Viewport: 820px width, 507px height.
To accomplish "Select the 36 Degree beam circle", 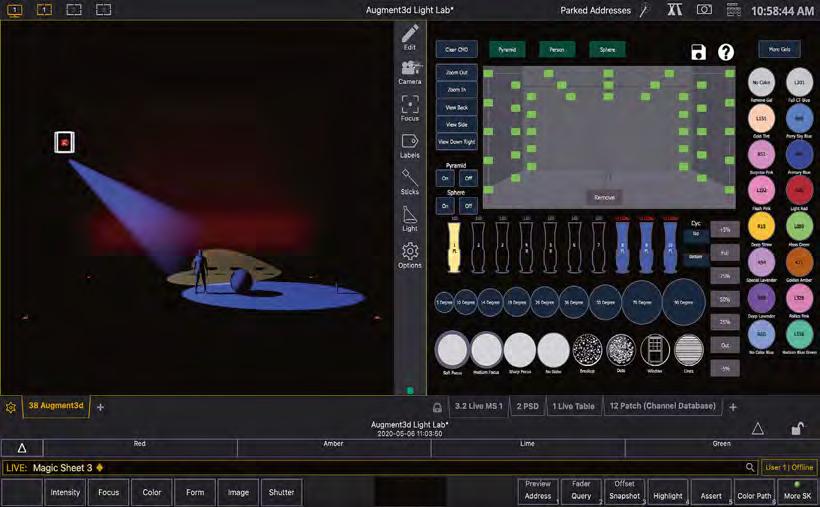I will tap(574, 302).
